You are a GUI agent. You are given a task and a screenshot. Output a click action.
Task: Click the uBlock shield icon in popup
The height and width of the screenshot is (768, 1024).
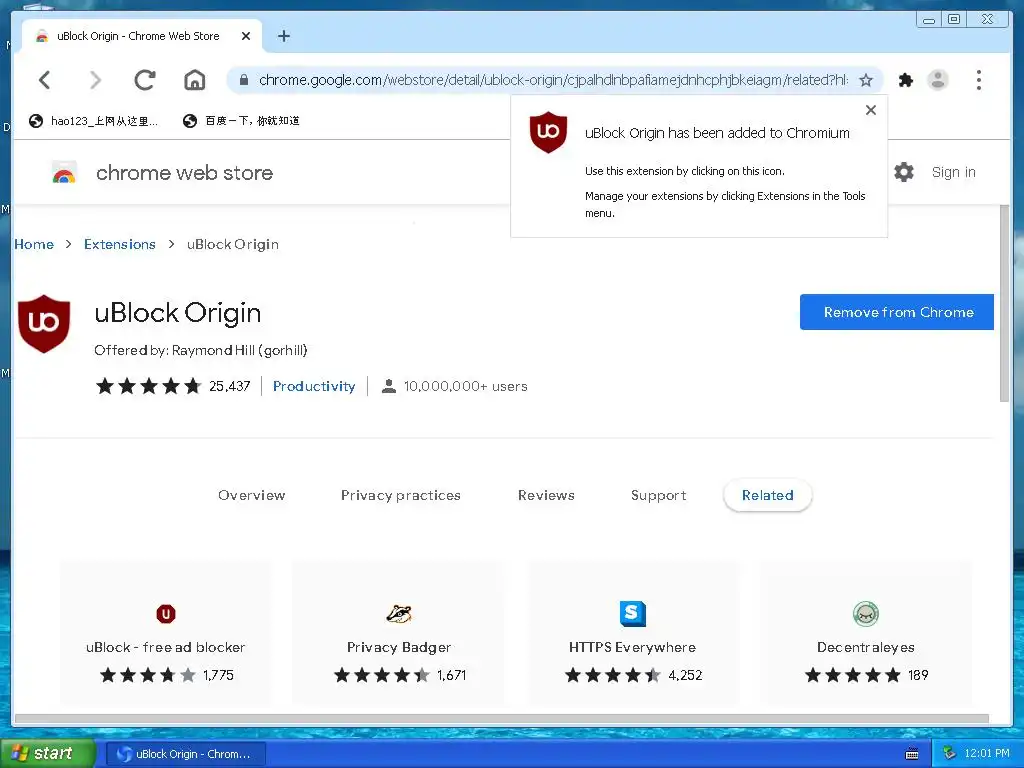[548, 132]
